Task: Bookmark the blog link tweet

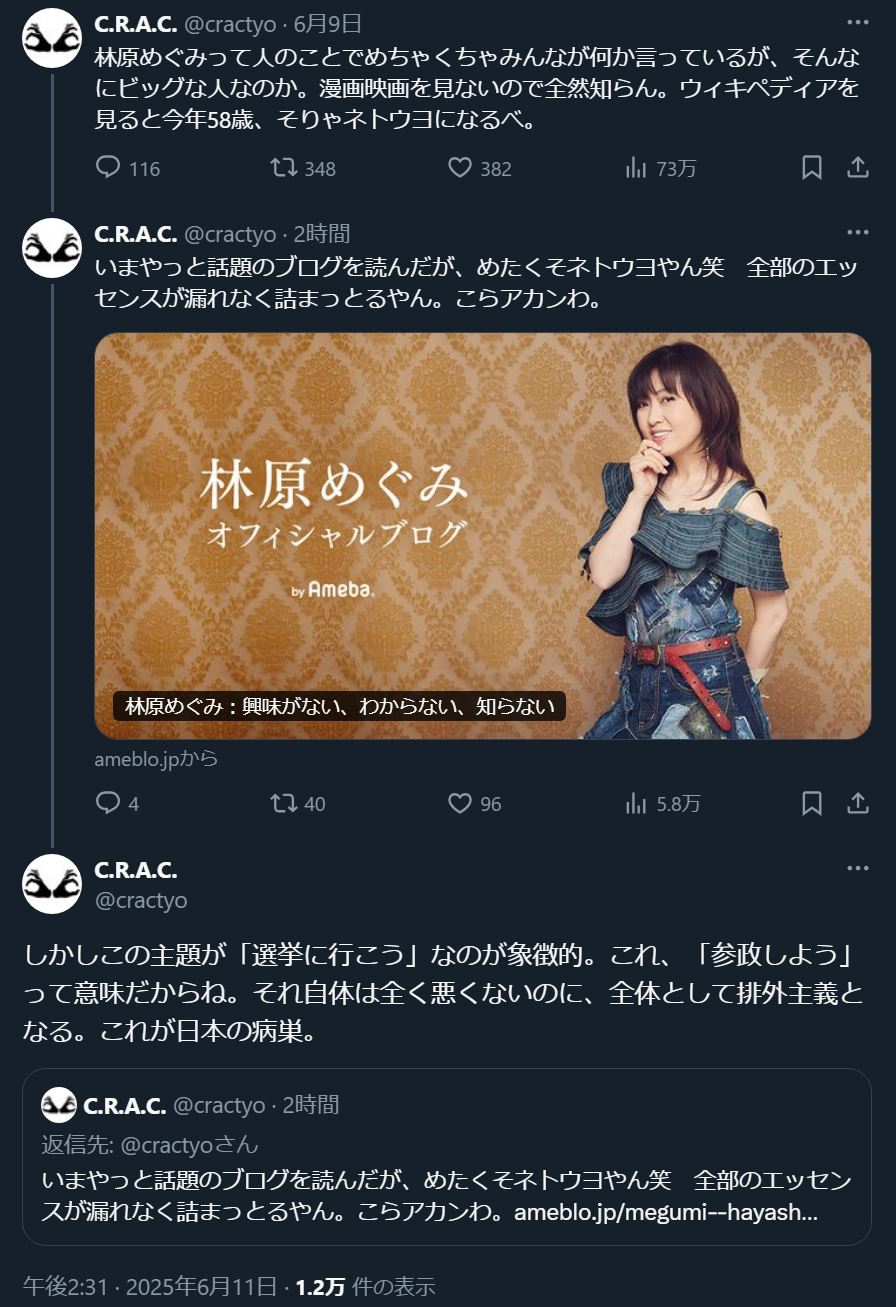Action: pos(812,803)
